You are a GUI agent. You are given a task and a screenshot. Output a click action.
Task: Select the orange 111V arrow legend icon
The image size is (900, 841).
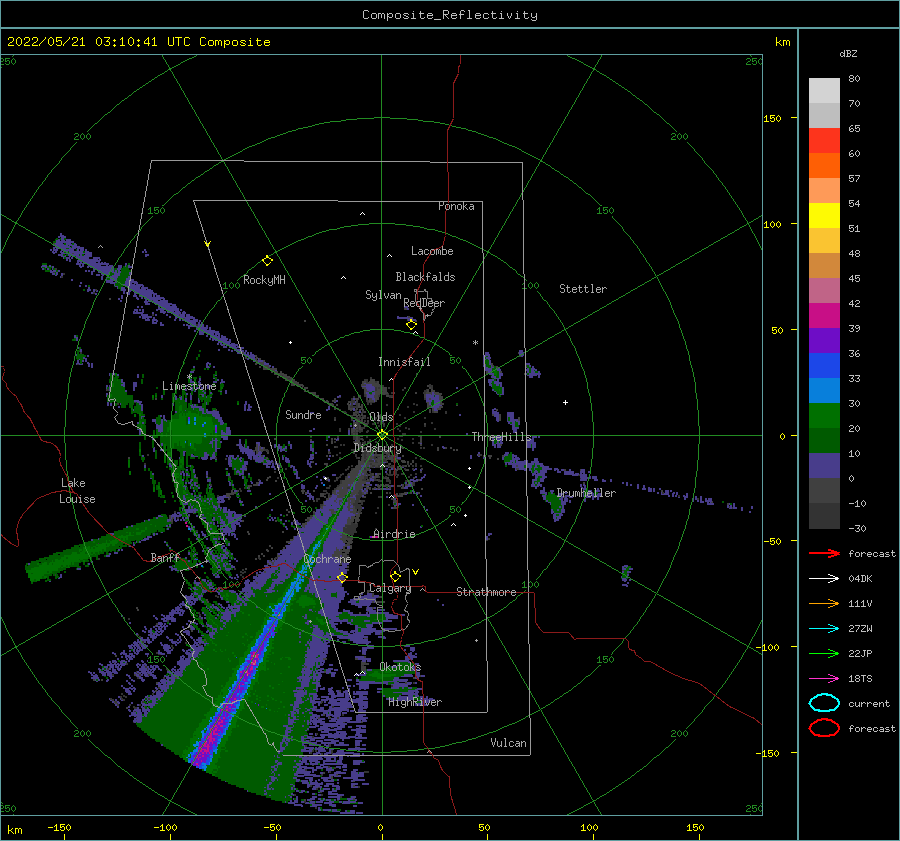[x=824, y=603]
